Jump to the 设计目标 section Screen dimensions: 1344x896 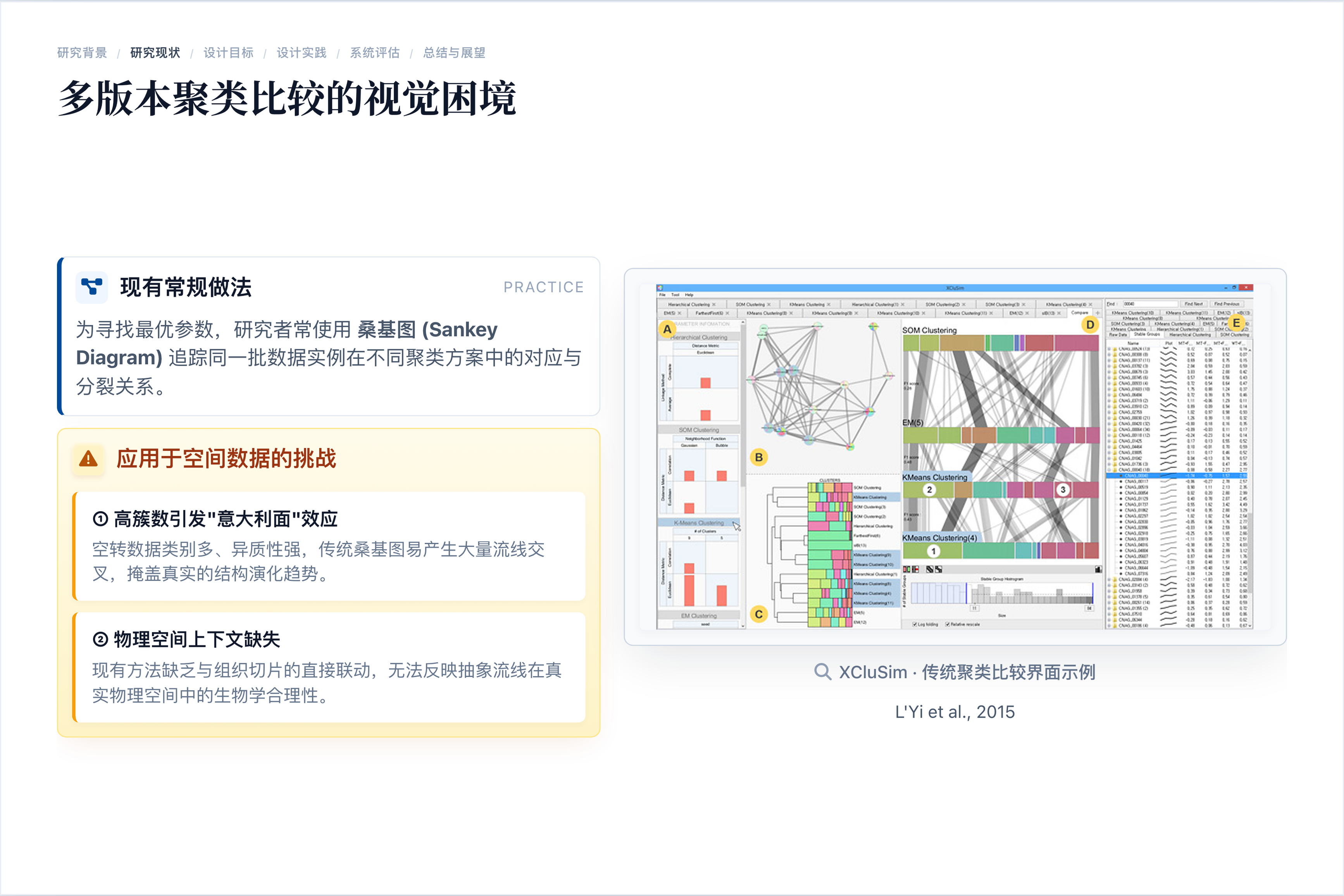point(228,53)
